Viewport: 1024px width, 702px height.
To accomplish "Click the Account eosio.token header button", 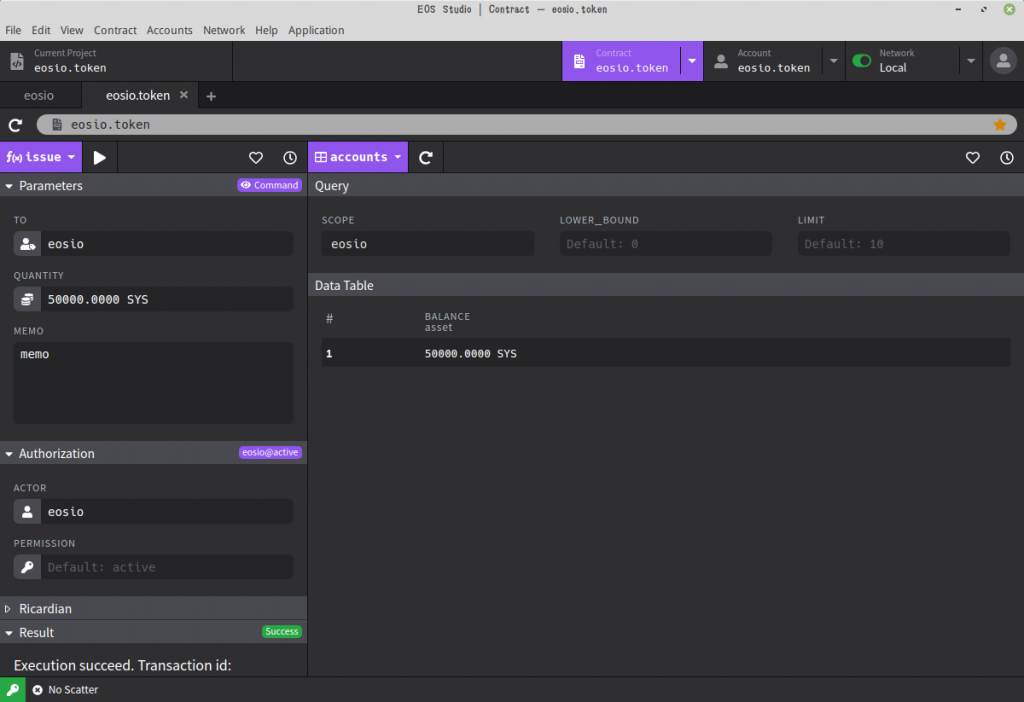I will 763,61.
